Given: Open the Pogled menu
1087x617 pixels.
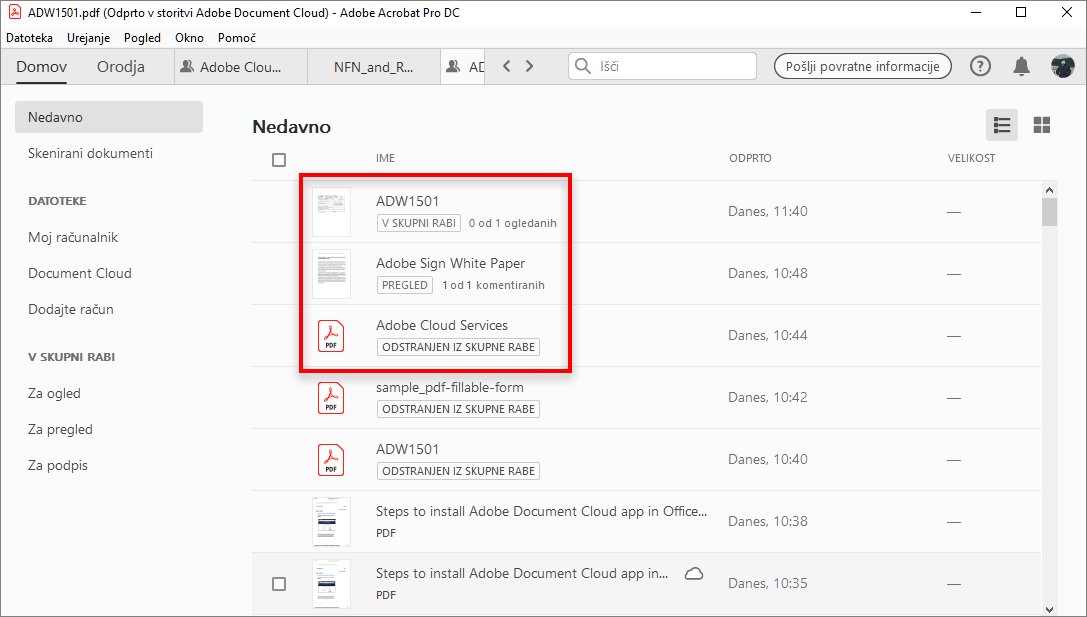Looking at the screenshot, I should pyautogui.click(x=142, y=37).
